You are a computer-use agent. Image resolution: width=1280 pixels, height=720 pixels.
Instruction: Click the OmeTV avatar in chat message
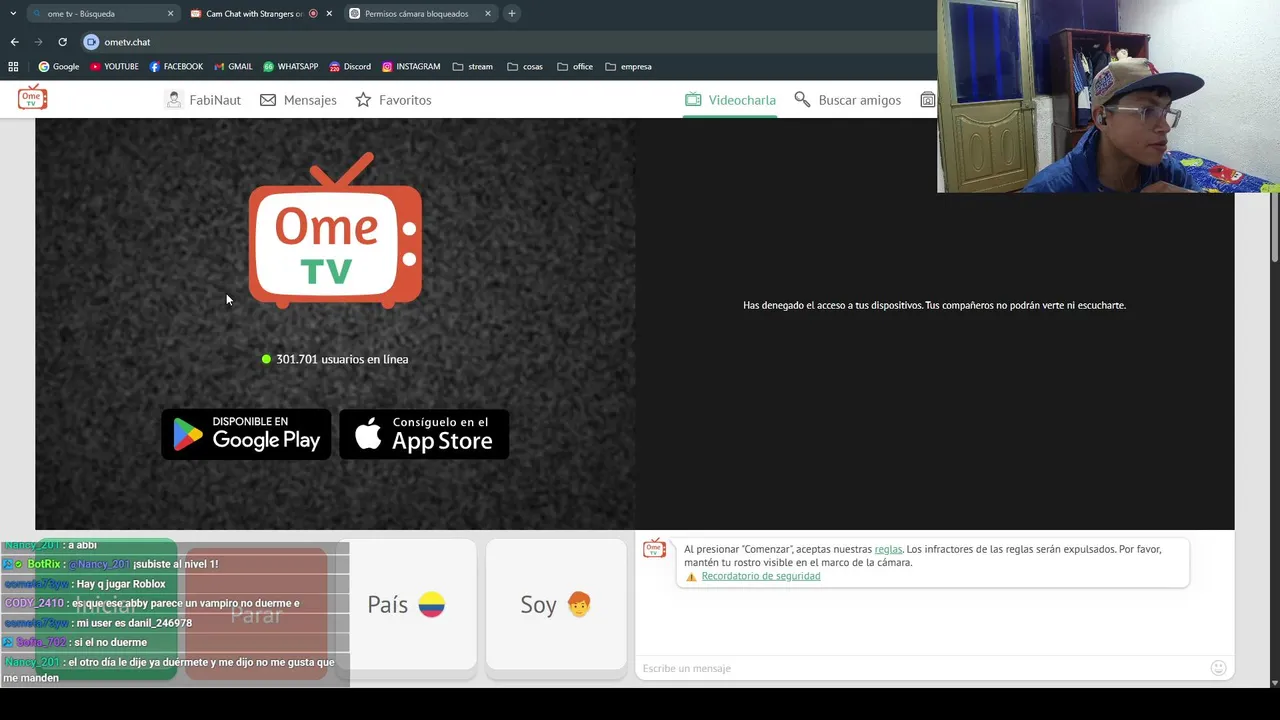pyautogui.click(x=654, y=549)
